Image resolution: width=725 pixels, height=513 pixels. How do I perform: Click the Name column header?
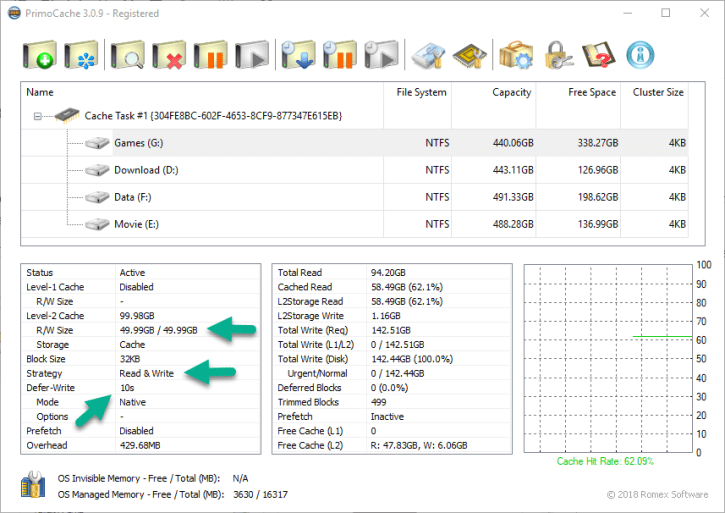point(200,92)
